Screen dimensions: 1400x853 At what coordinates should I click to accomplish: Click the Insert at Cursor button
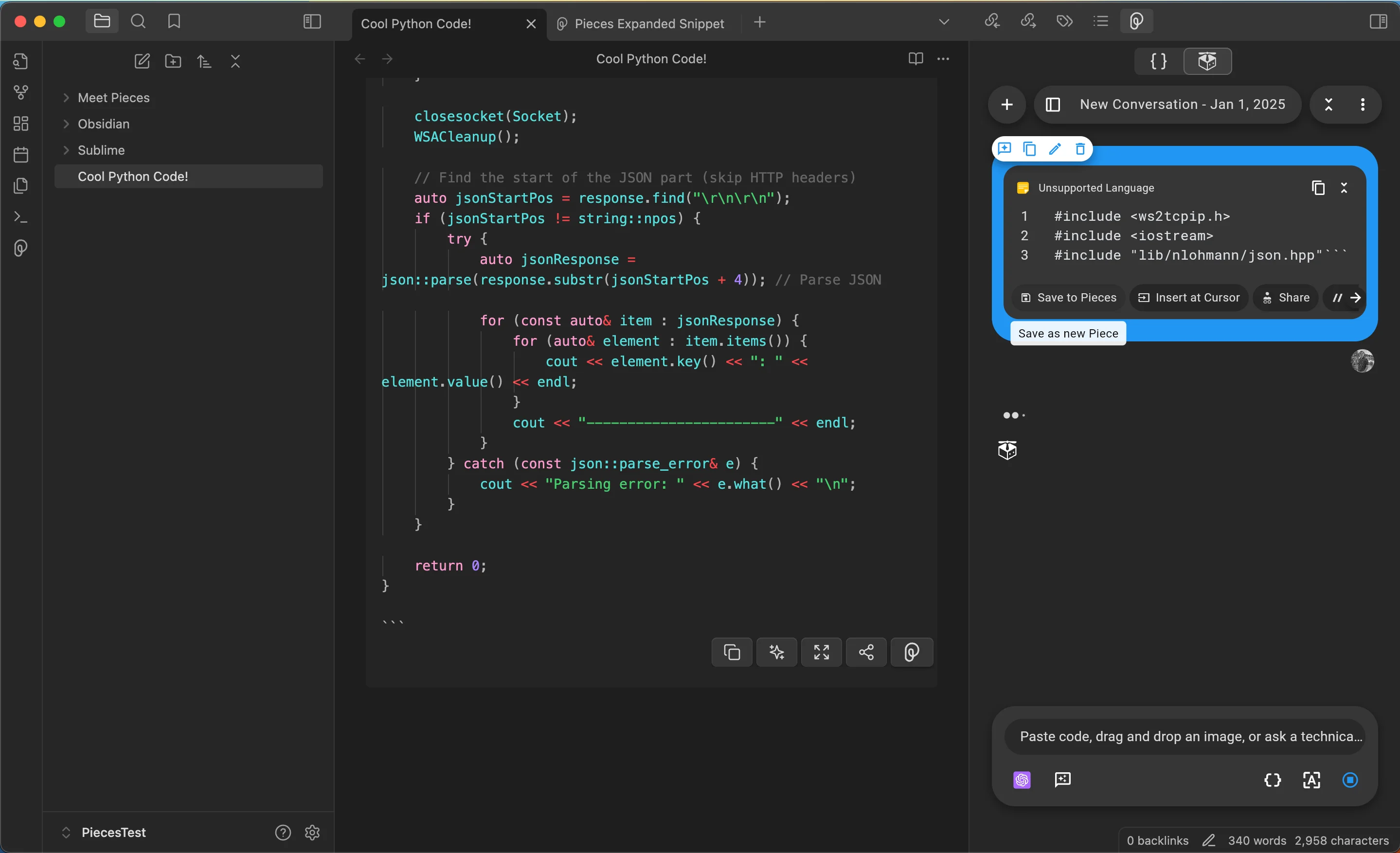(x=1188, y=298)
